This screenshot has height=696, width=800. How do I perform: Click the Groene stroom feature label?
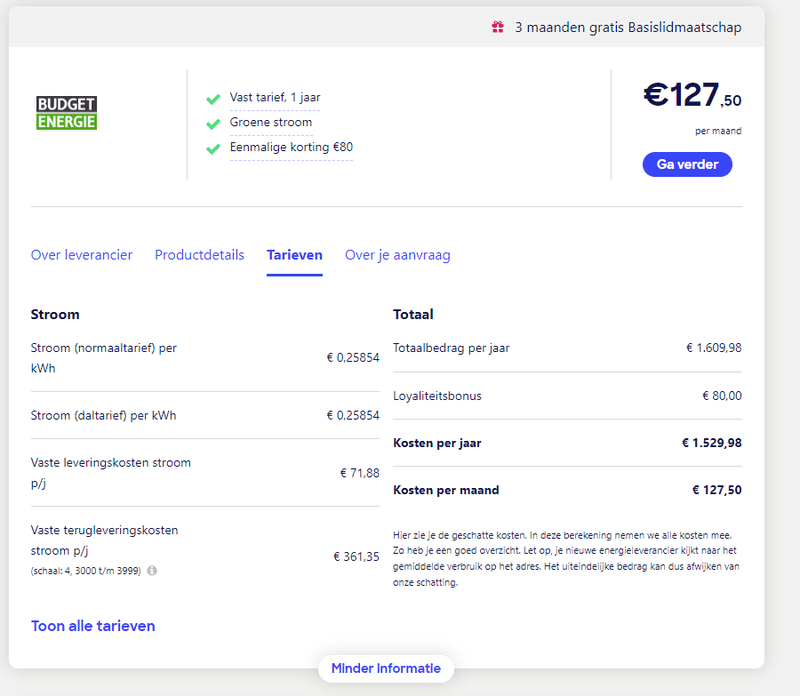pyautogui.click(x=271, y=122)
